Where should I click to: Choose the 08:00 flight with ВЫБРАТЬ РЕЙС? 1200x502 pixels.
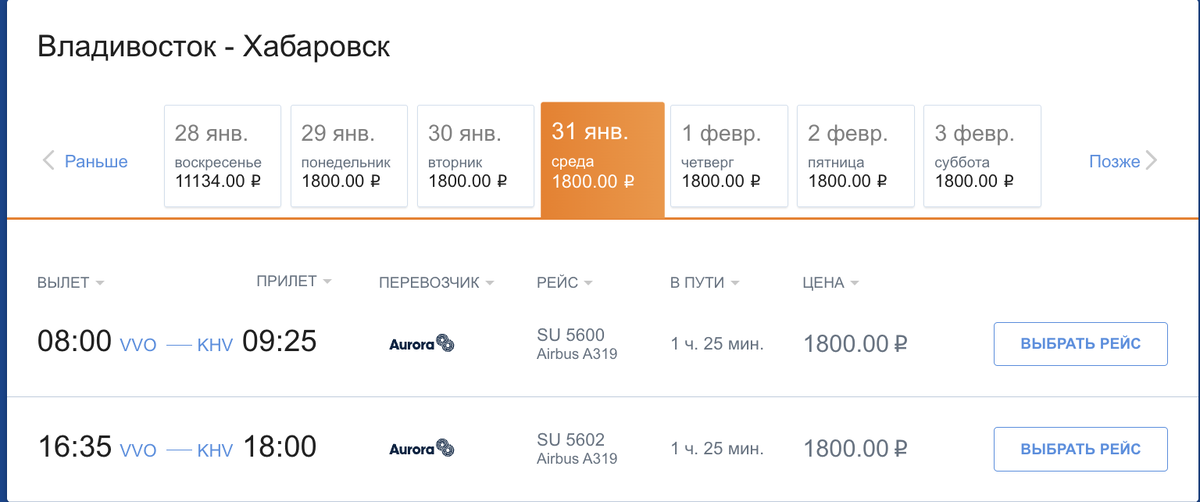1080,344
